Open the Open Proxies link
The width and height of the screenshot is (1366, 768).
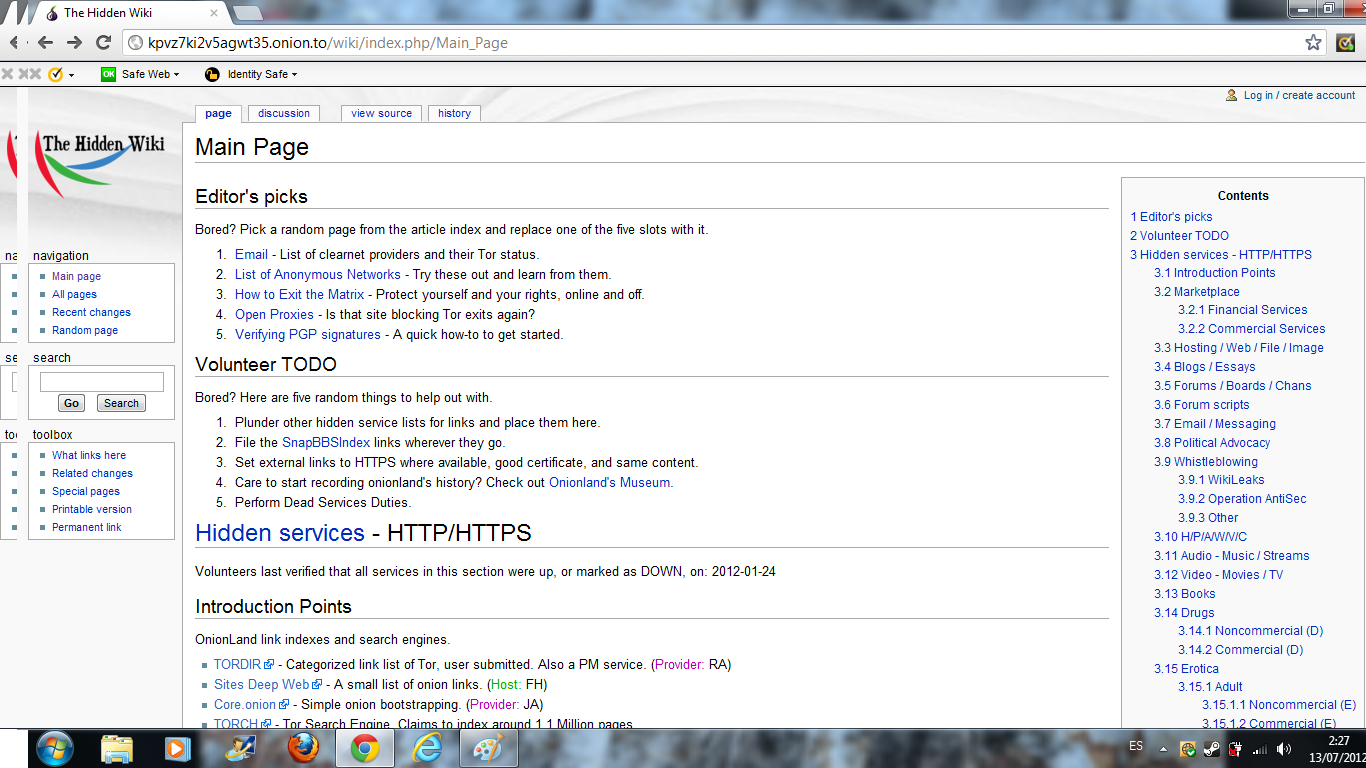point(274,314)
